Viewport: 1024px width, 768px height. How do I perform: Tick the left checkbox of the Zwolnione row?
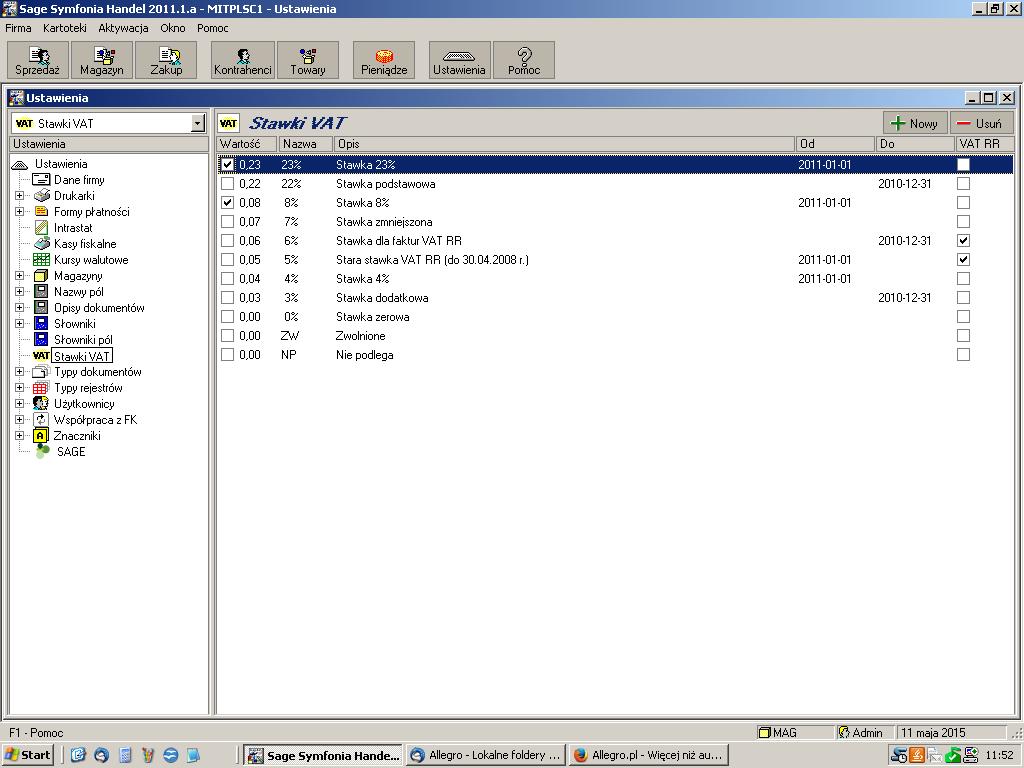pyautogui.click(x=227, y=336)
